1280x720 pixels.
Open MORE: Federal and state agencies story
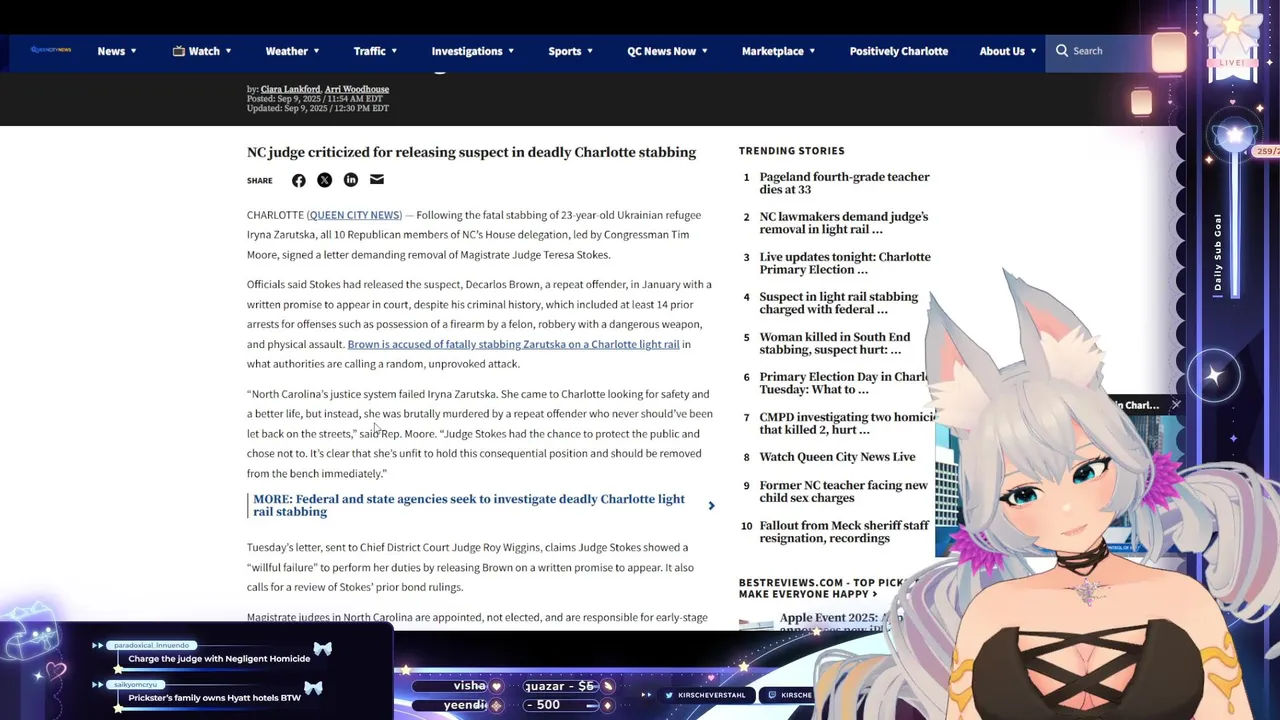pos(469,505)
